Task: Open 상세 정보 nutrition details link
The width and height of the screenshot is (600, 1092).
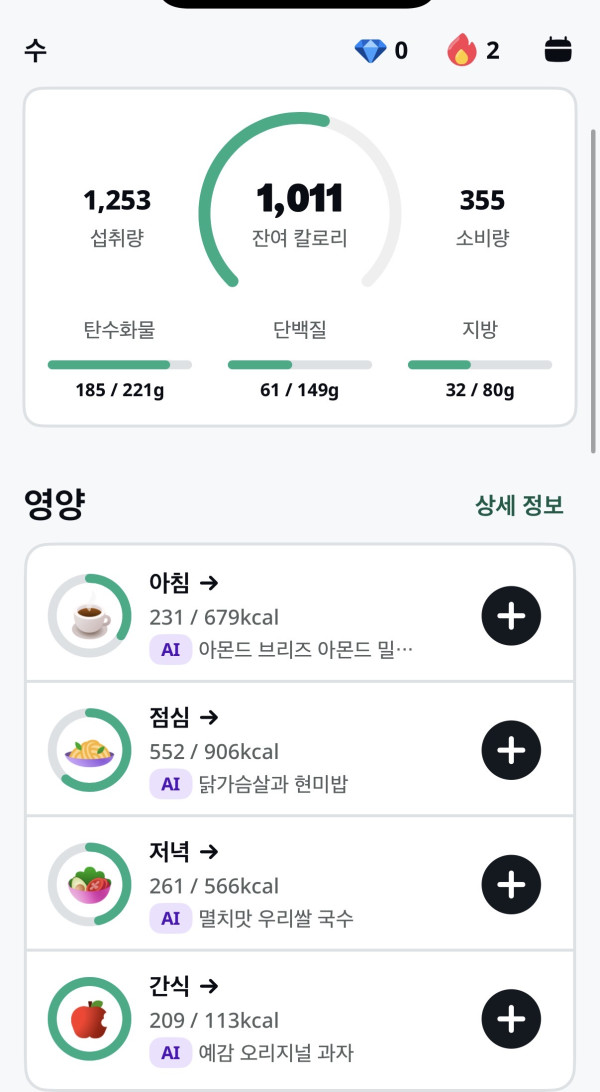Action: (519, 506)
